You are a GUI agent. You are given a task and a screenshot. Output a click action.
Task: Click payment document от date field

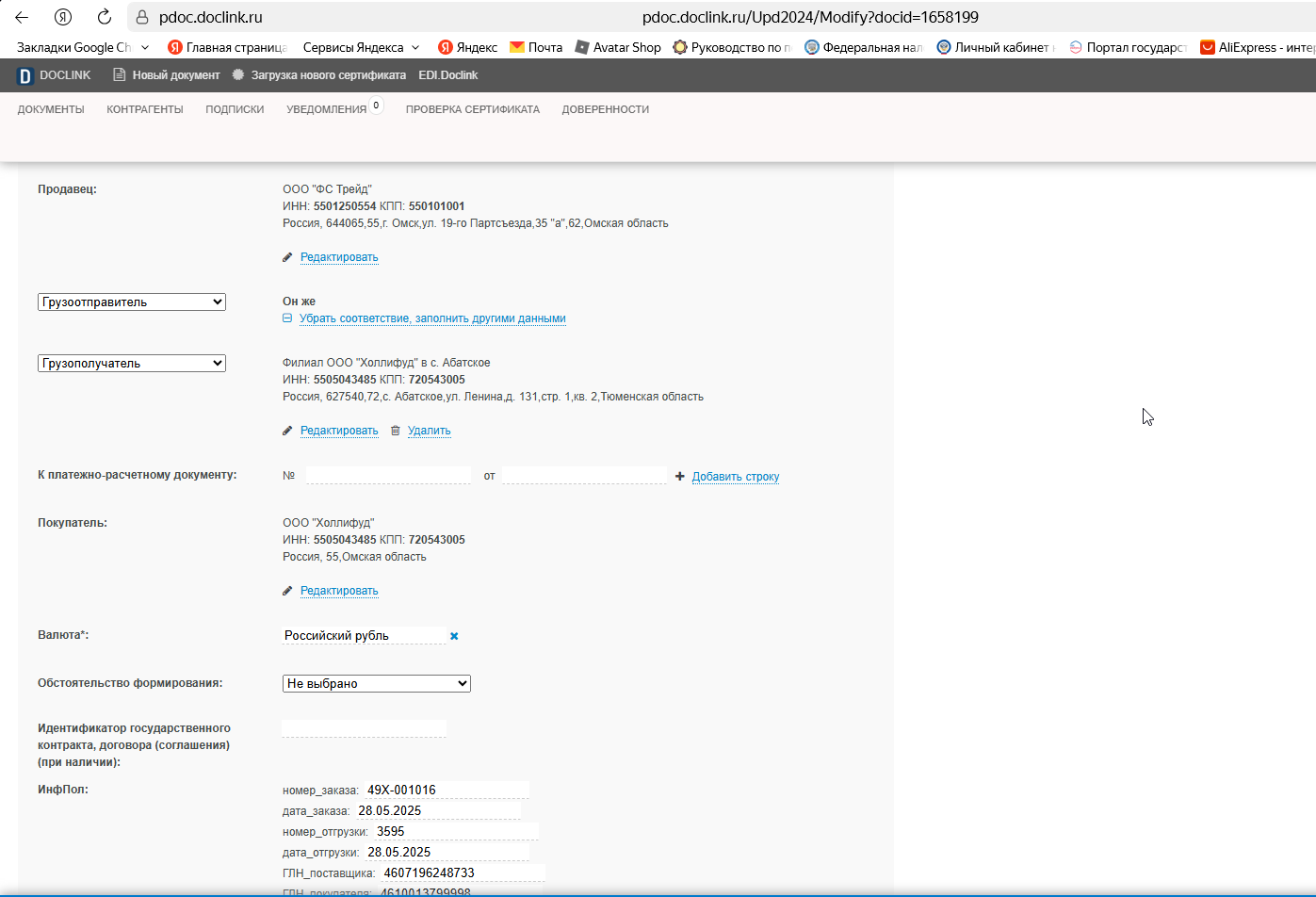[584, 475]
